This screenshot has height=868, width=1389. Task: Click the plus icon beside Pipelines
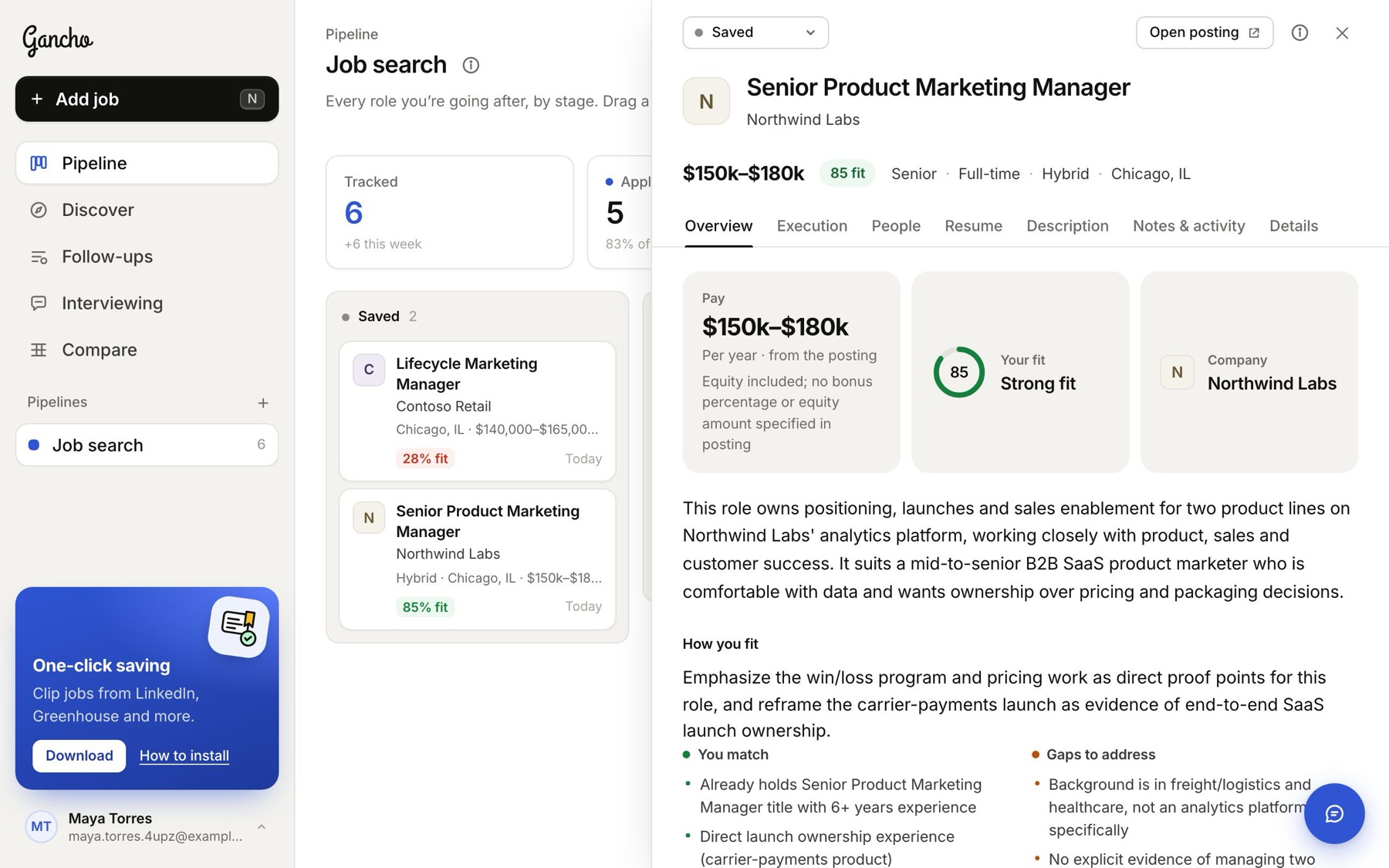263,403
